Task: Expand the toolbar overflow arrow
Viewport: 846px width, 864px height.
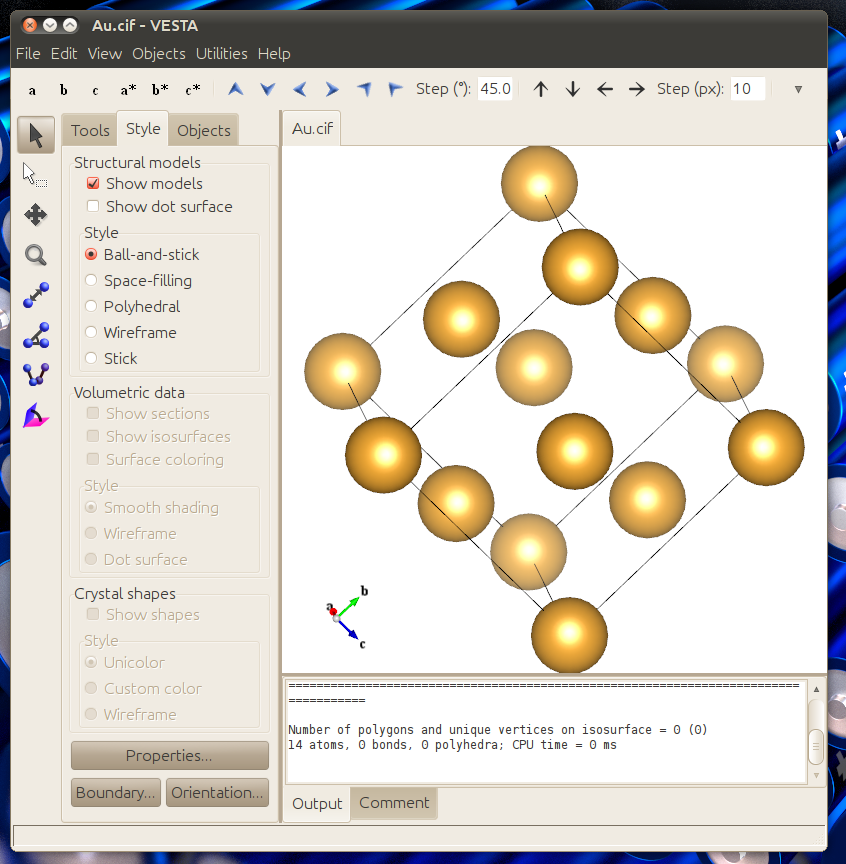Action: pyautogui.click(x=798, y=89)
